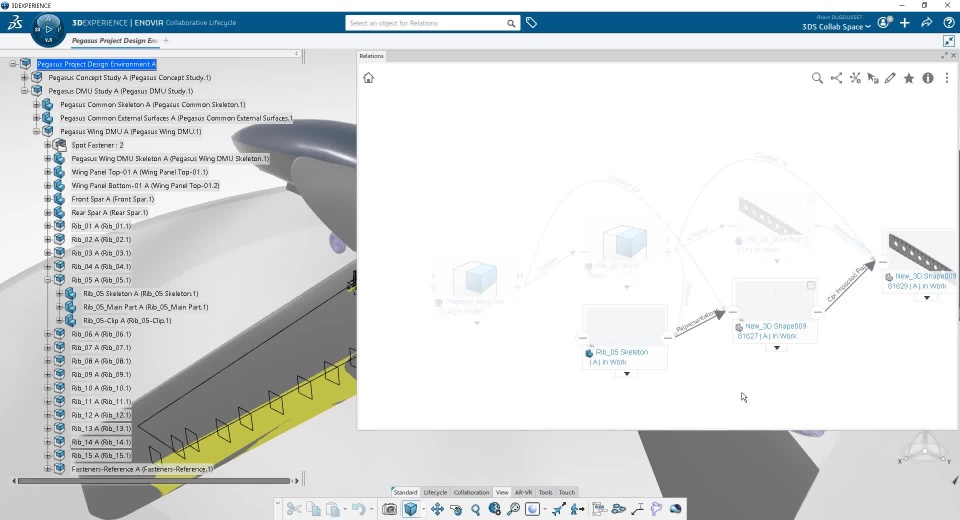Open the three-dot more menu in Relations
Image resolution: width=960 pixels, height=520 pixels.
(947, 78)
